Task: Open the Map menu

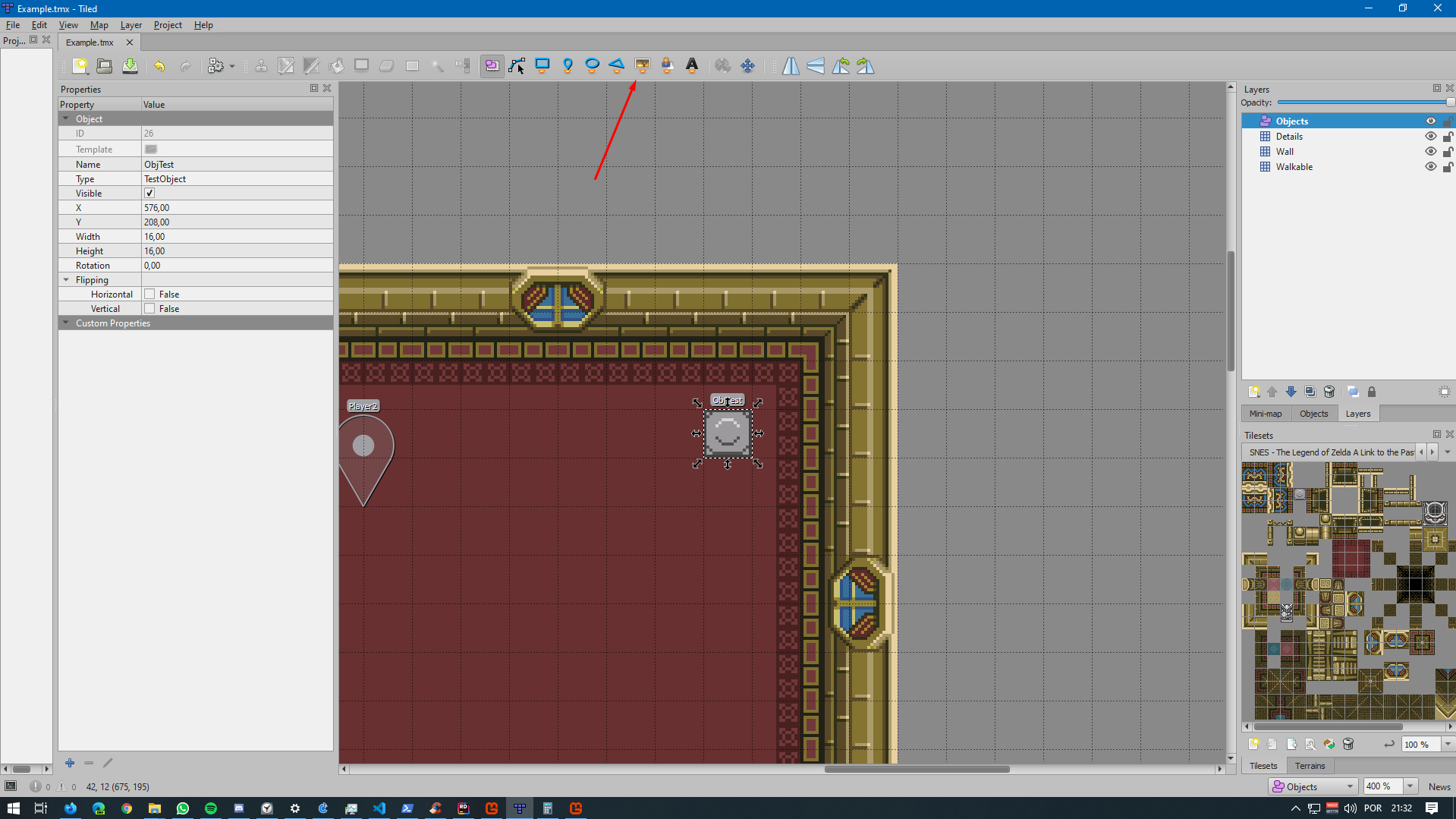Action: coord(99,25)
